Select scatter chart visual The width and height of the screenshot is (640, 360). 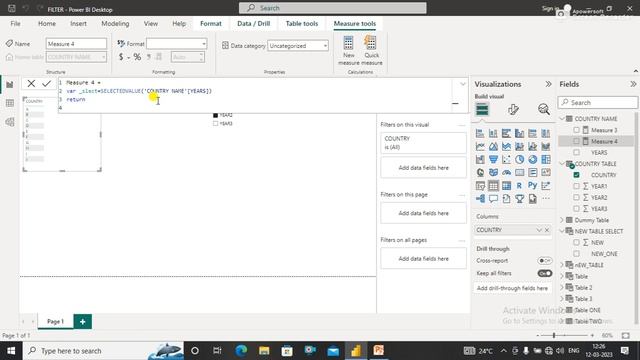pos(506,160)
